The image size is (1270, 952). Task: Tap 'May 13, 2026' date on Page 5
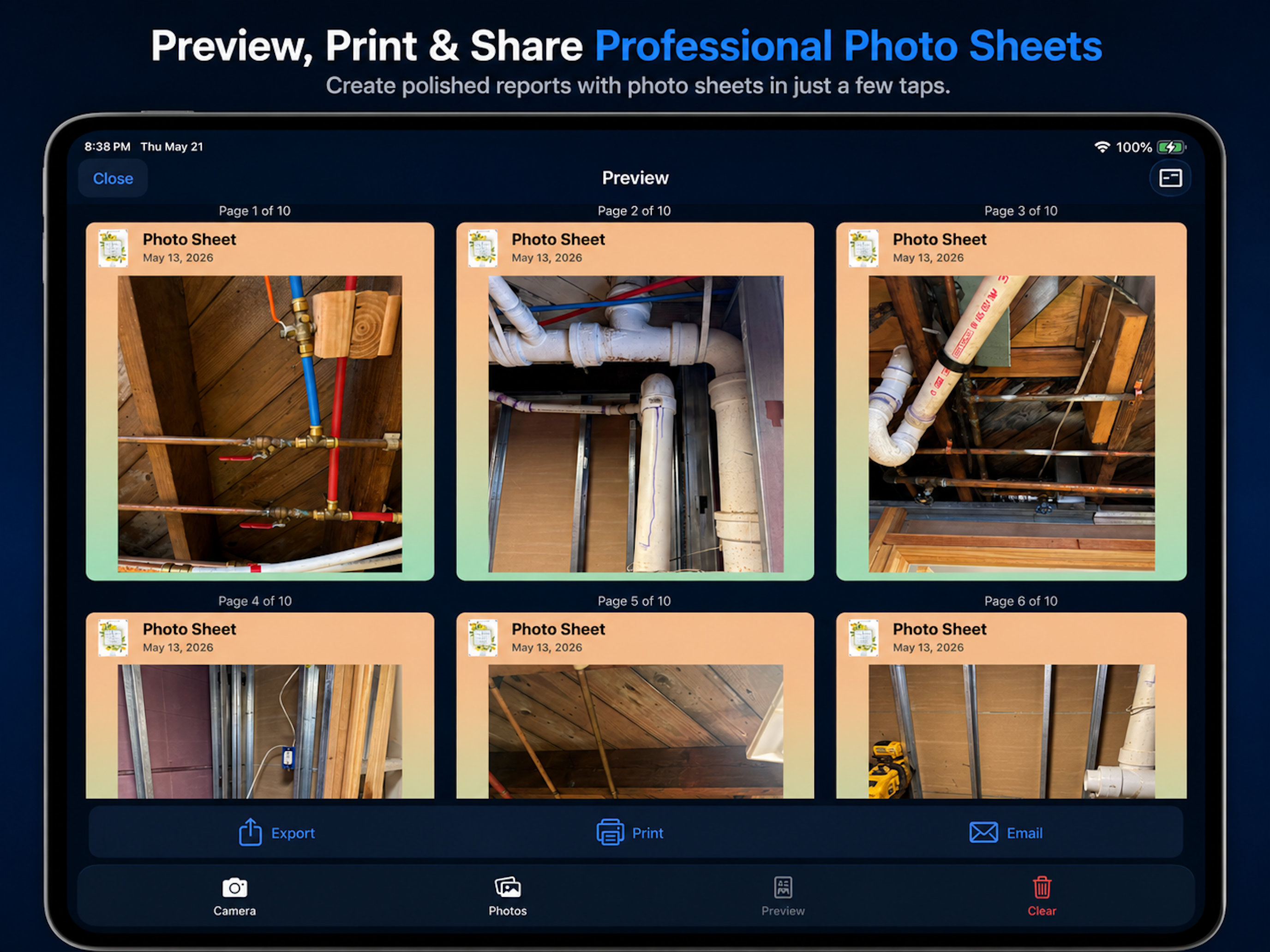[x=546, y=647]
